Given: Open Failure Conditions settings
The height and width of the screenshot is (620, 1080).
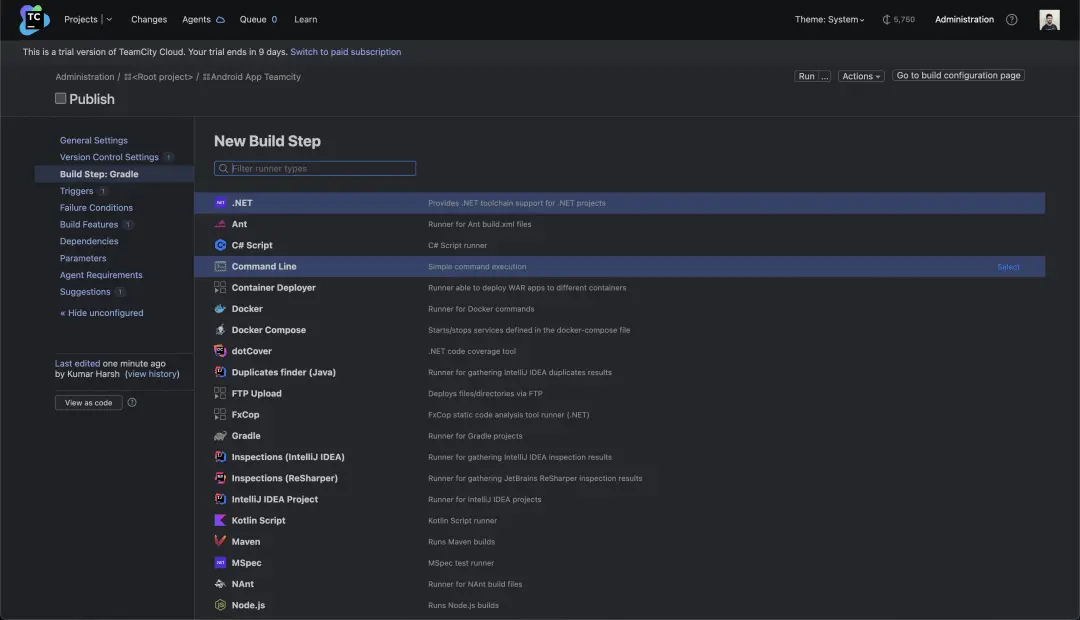Looking at the screenshot, I should click(96, 207).
